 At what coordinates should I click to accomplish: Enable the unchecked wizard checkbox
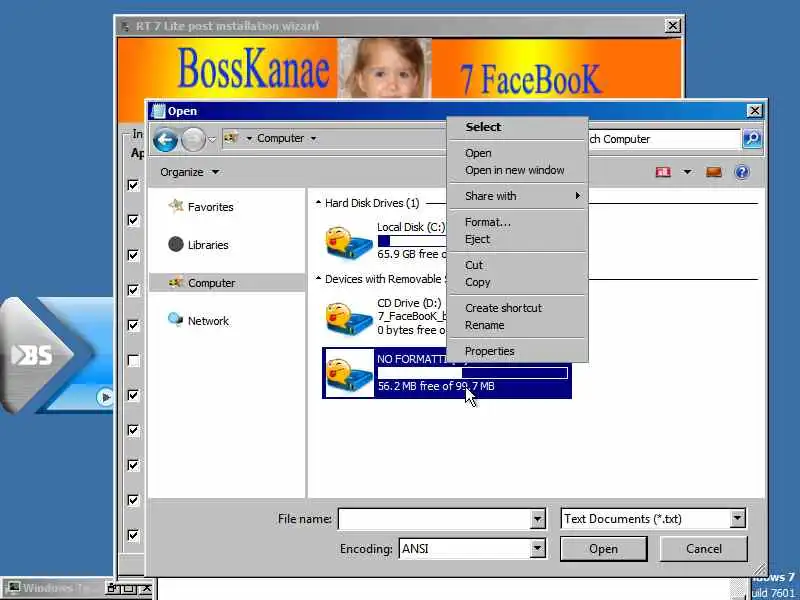[133, 360]
